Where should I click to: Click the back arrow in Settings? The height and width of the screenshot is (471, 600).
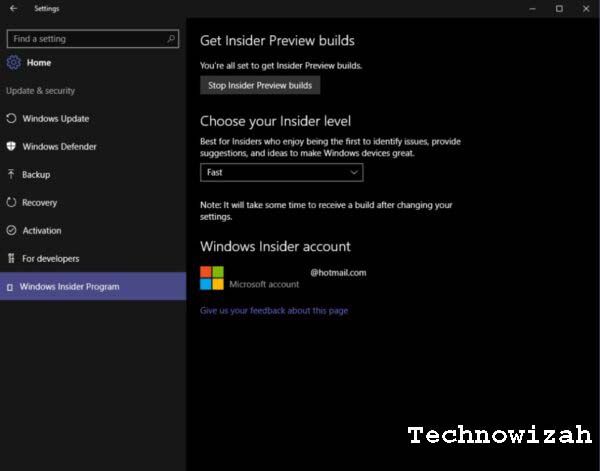click(x=13, y=8)
